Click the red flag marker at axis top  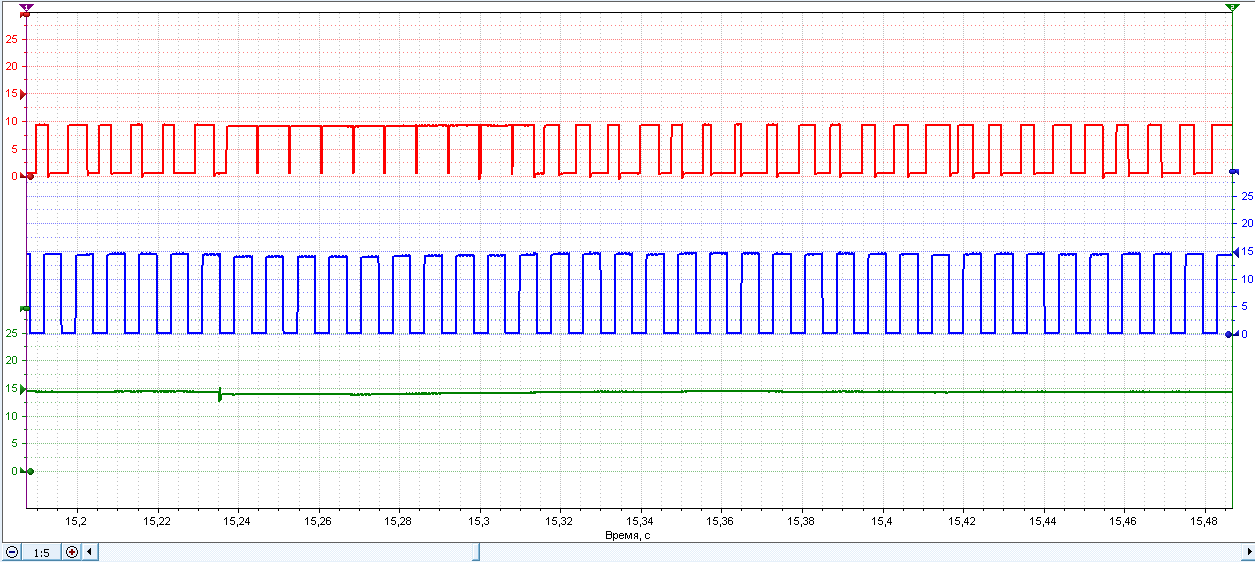tap(25, 15)
